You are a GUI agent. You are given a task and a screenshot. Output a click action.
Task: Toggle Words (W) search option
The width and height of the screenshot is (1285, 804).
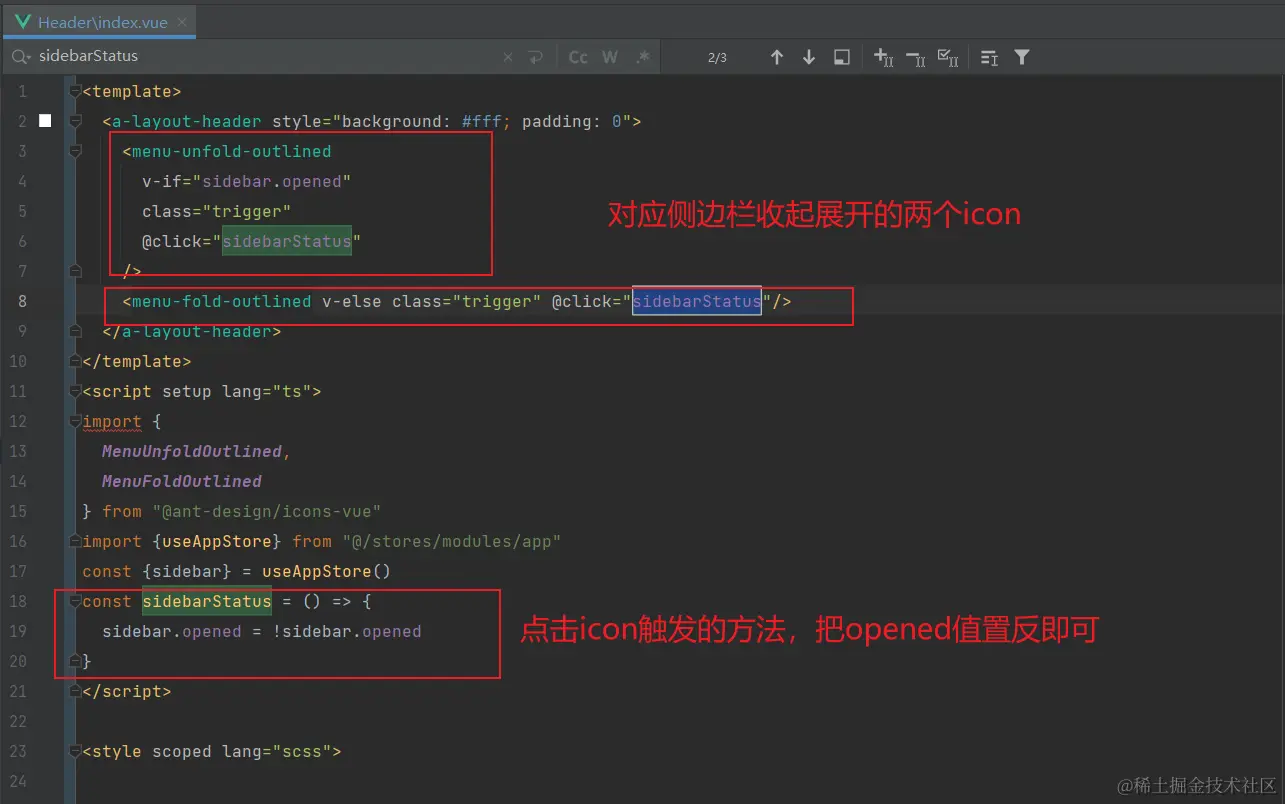[x=610, y=57]
